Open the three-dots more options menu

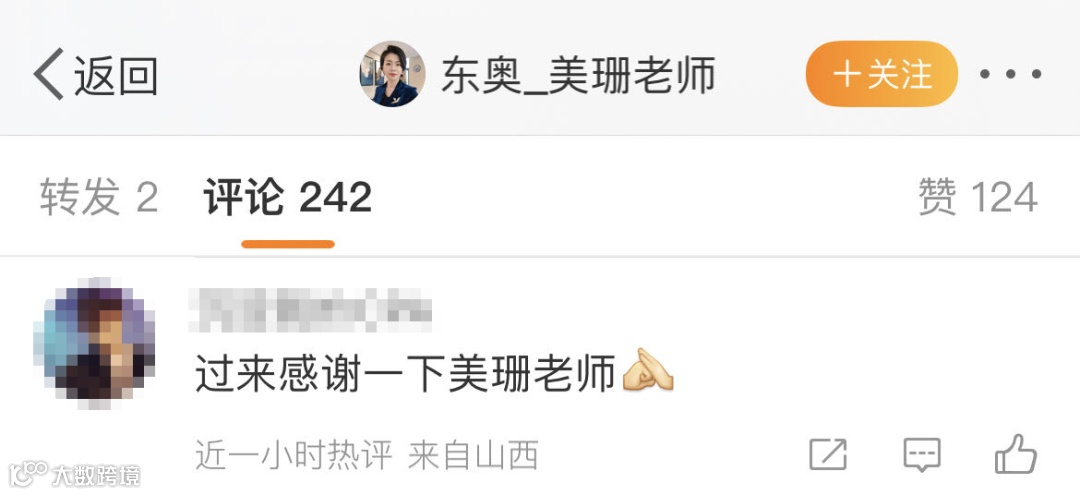click(x=1010, y=74)
